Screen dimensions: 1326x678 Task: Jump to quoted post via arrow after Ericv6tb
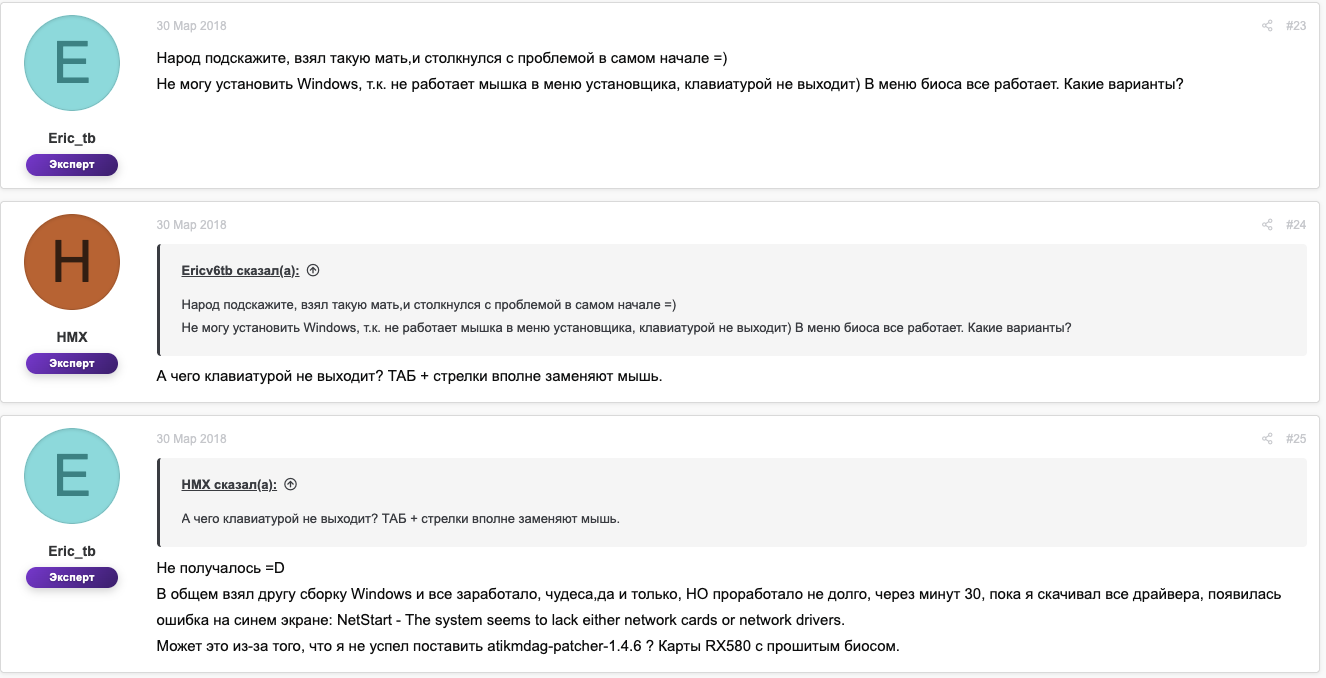click(313, 271)
